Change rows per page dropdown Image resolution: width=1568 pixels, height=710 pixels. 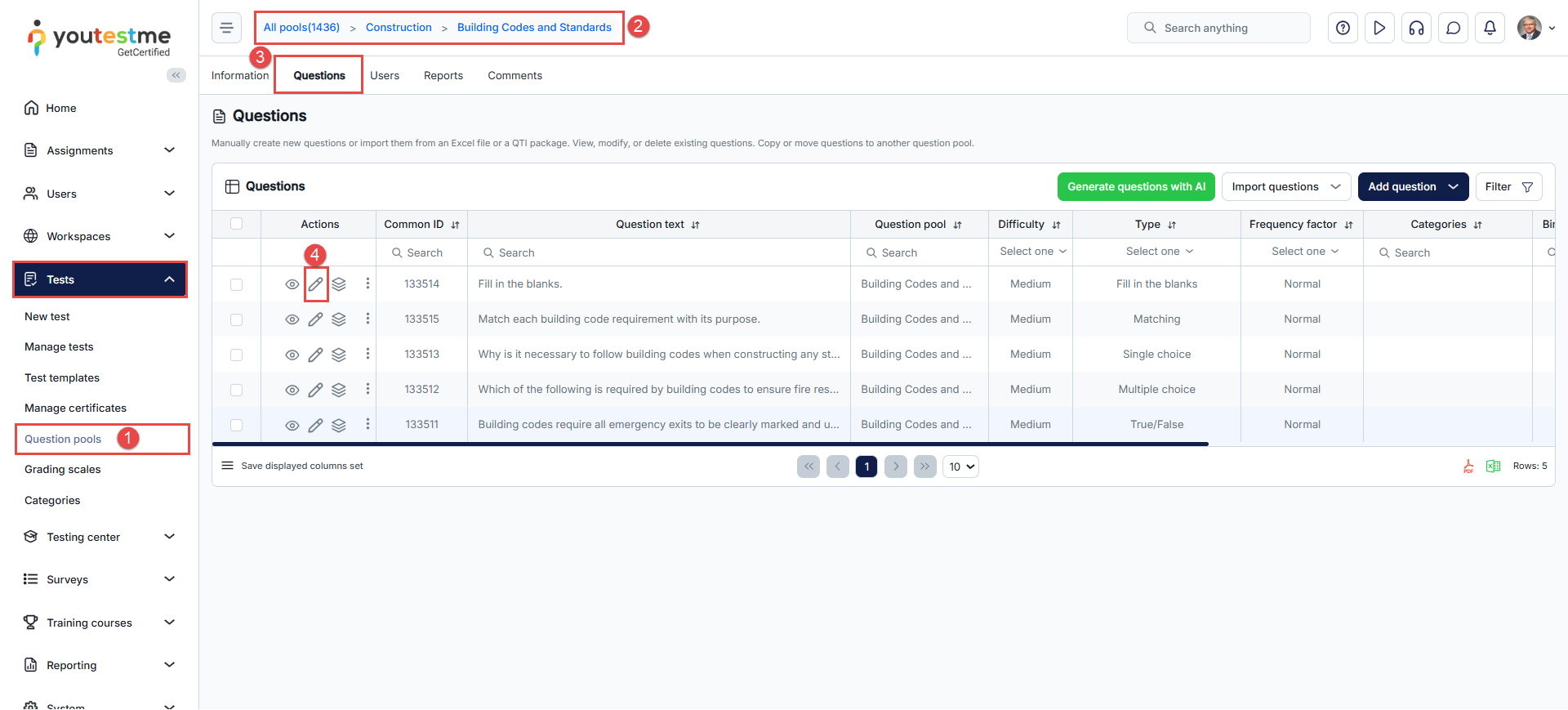tap(960, 467)
